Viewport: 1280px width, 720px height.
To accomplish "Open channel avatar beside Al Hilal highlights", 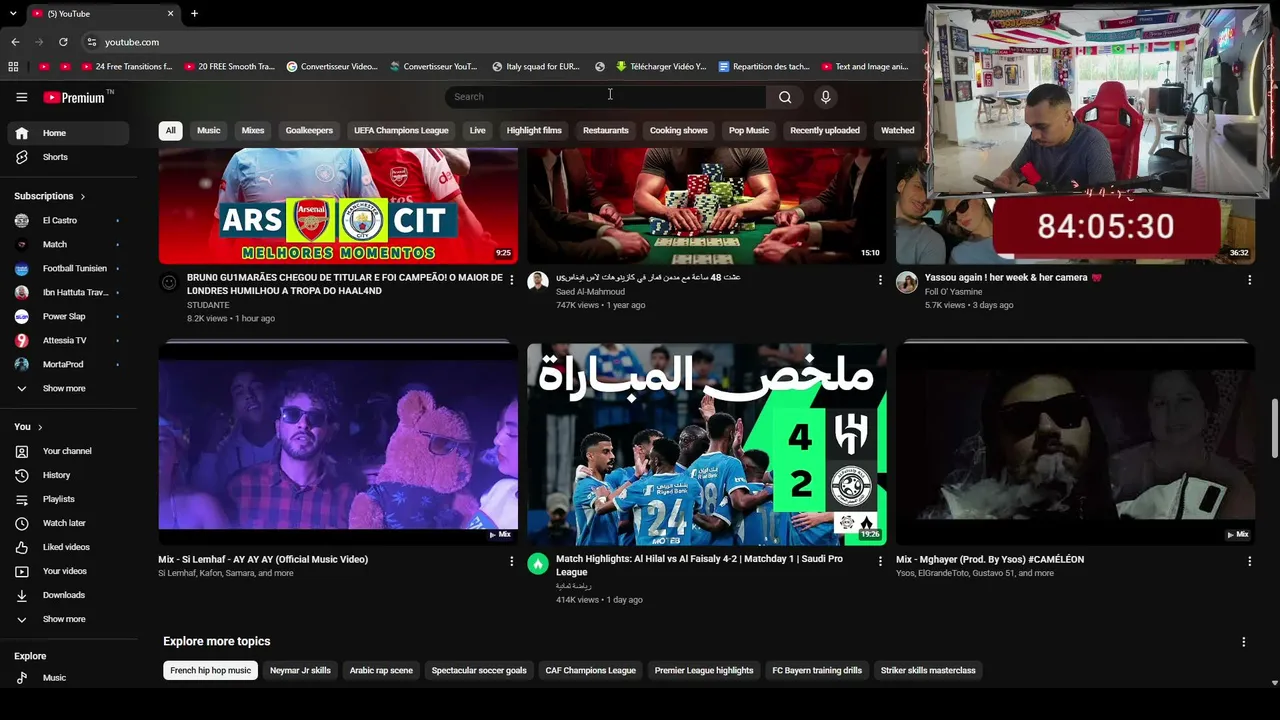I will tap(538, 564).
